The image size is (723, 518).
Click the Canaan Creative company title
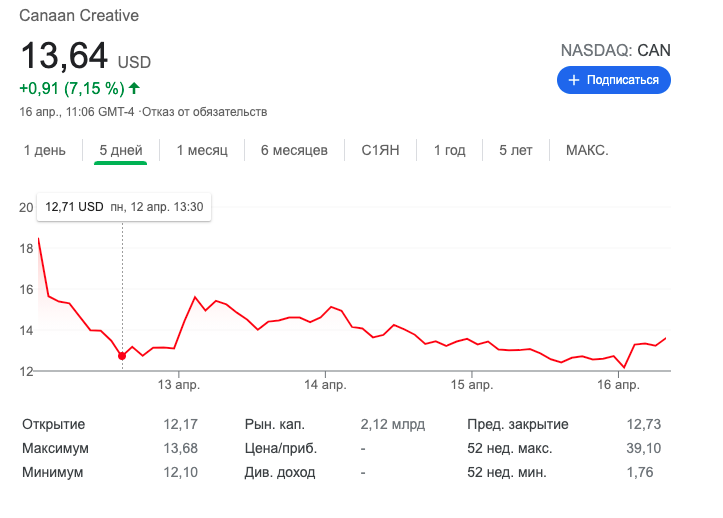80,16
